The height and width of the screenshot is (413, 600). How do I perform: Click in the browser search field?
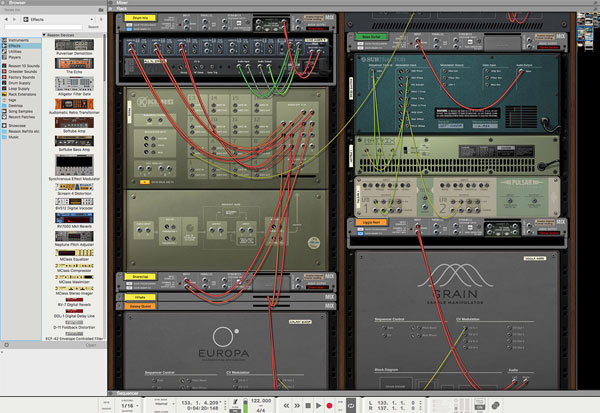(x=43, y=27)
